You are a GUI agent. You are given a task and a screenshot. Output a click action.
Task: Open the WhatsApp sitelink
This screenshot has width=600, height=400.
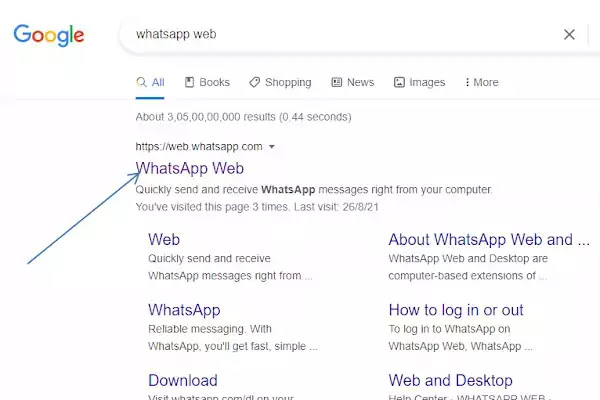click(184, 310)
